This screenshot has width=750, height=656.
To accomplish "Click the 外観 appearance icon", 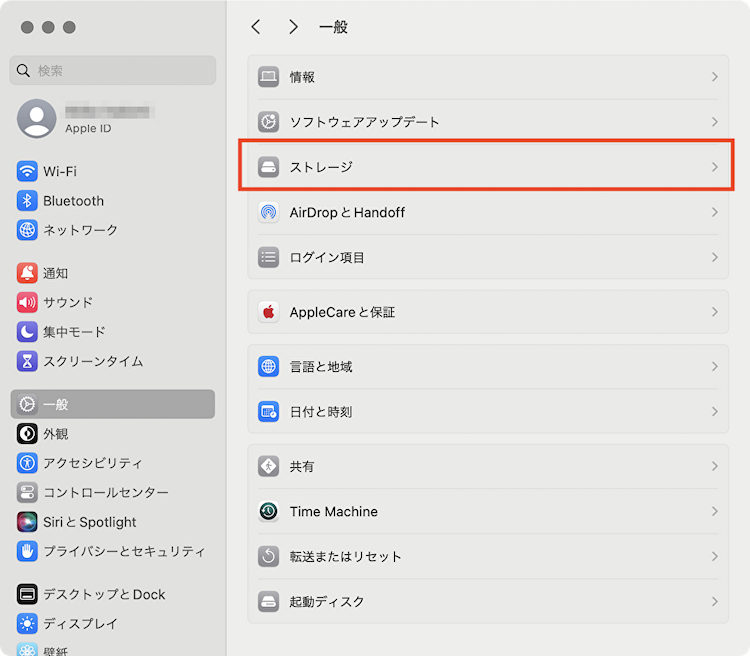I will 27,434.
